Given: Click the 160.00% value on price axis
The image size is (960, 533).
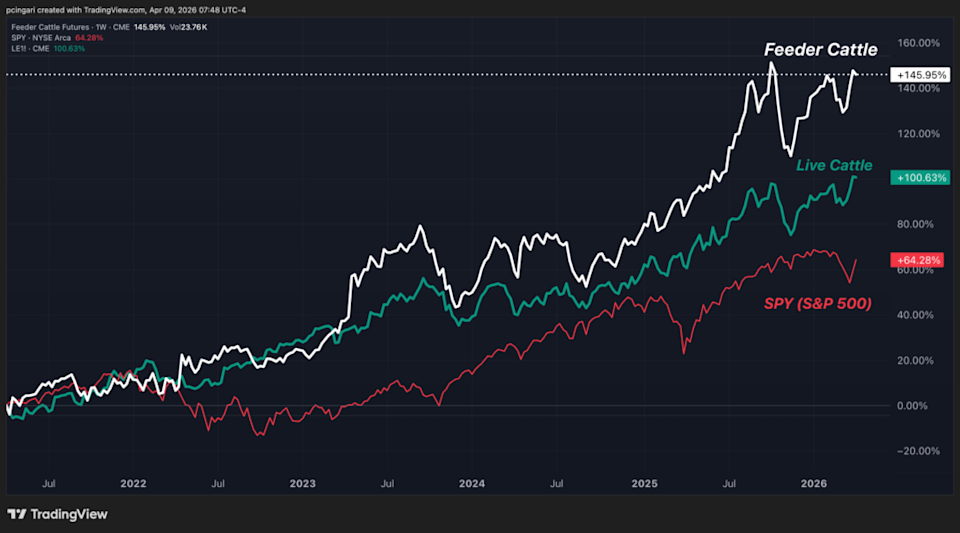Looking at the screenshot, I should [919, 43].
